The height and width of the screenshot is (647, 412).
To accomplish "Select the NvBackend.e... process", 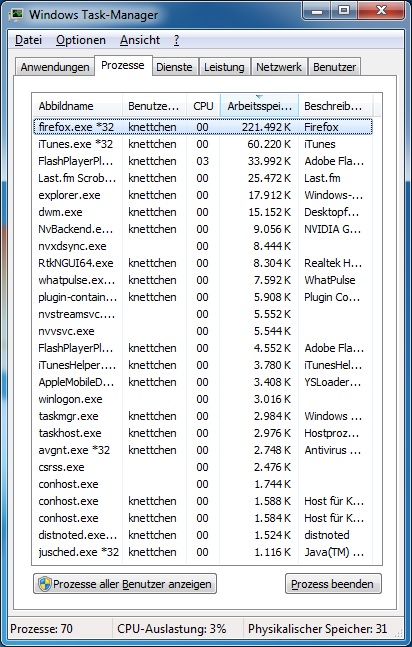I will click(203, 229).
